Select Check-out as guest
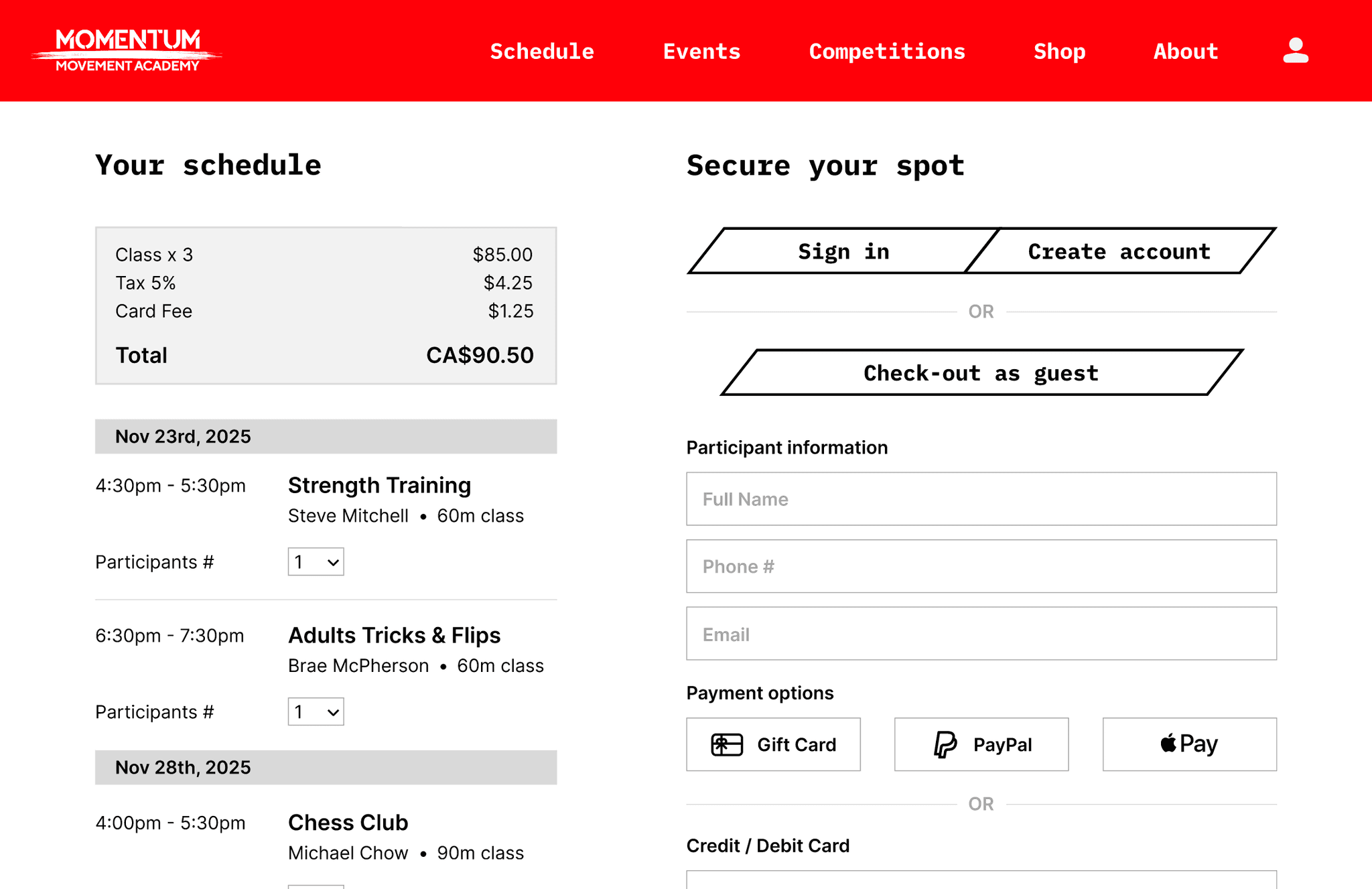 click(x=981, y=373)
